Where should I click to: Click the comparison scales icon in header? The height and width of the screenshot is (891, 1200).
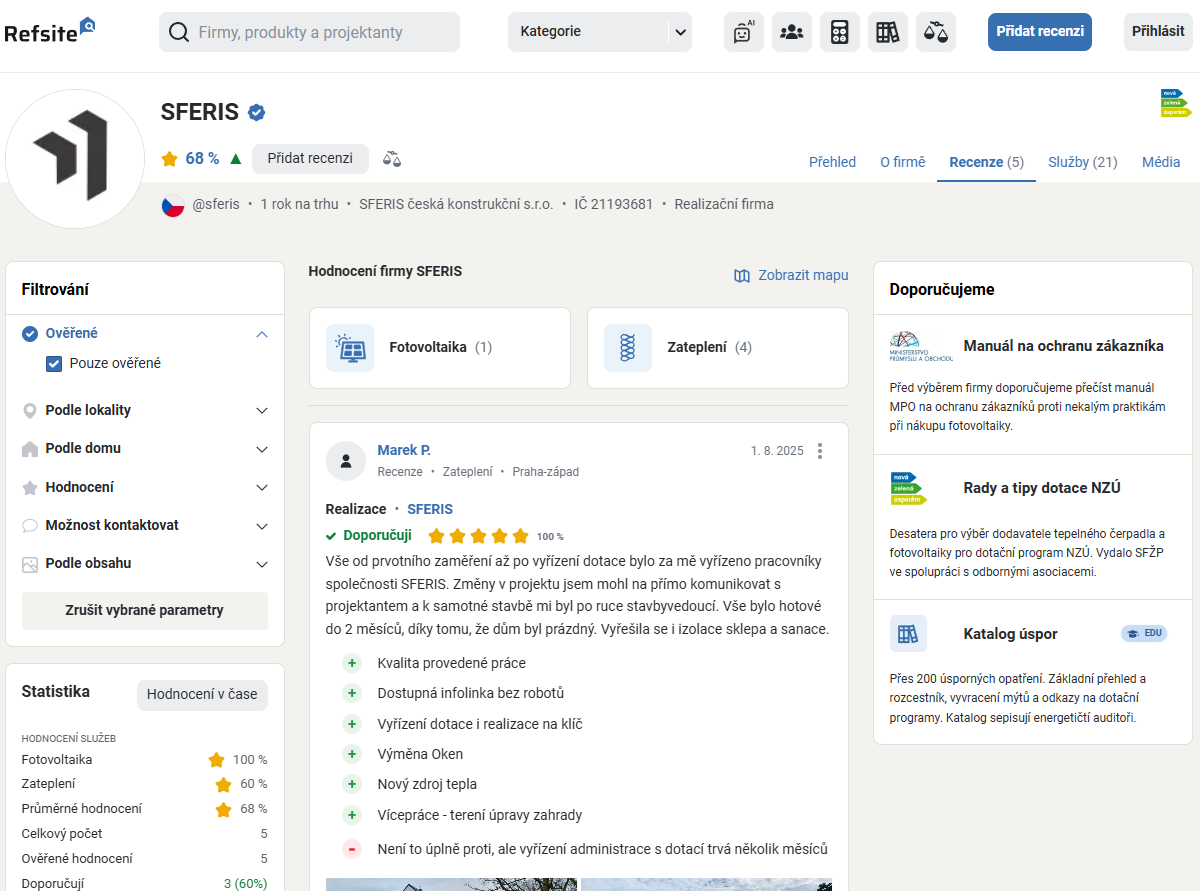click(936, 32)
